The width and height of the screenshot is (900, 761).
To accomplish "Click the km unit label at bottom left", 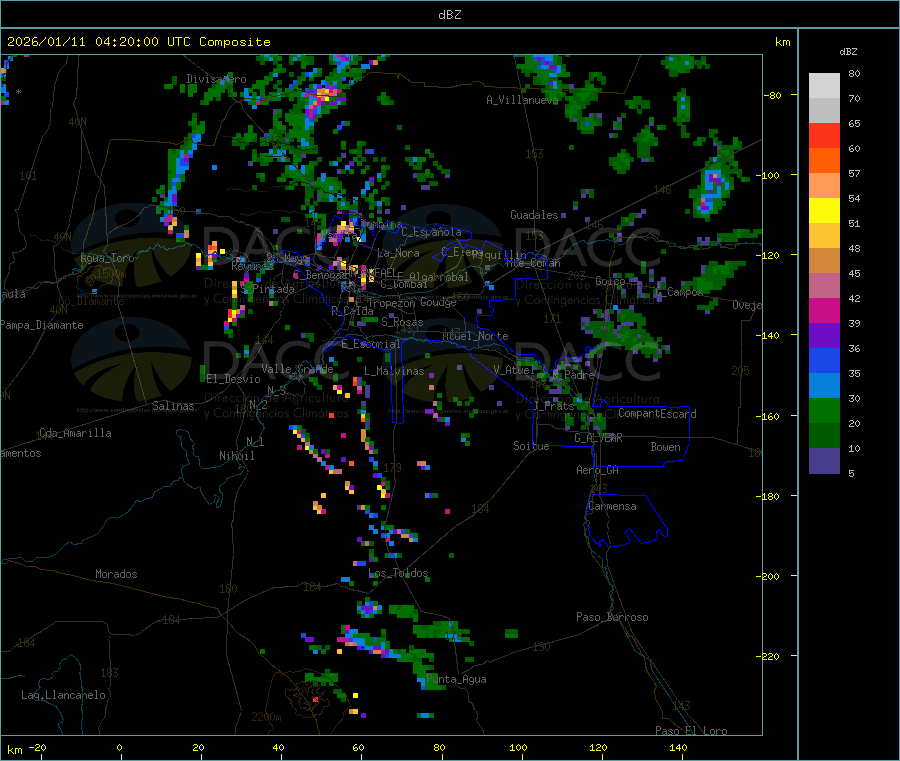I will pos(14,750).
